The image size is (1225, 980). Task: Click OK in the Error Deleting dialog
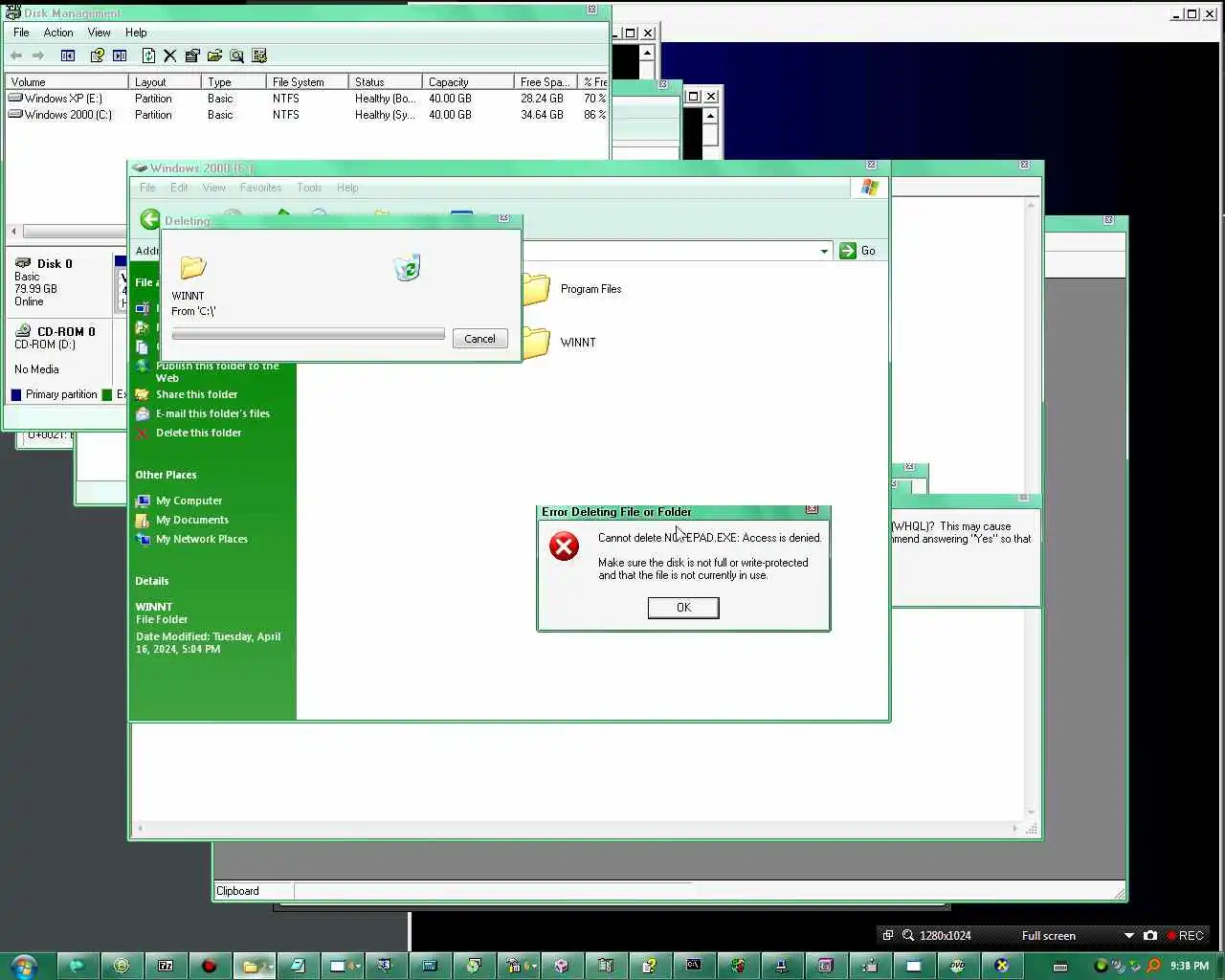(x=683, y=608)
